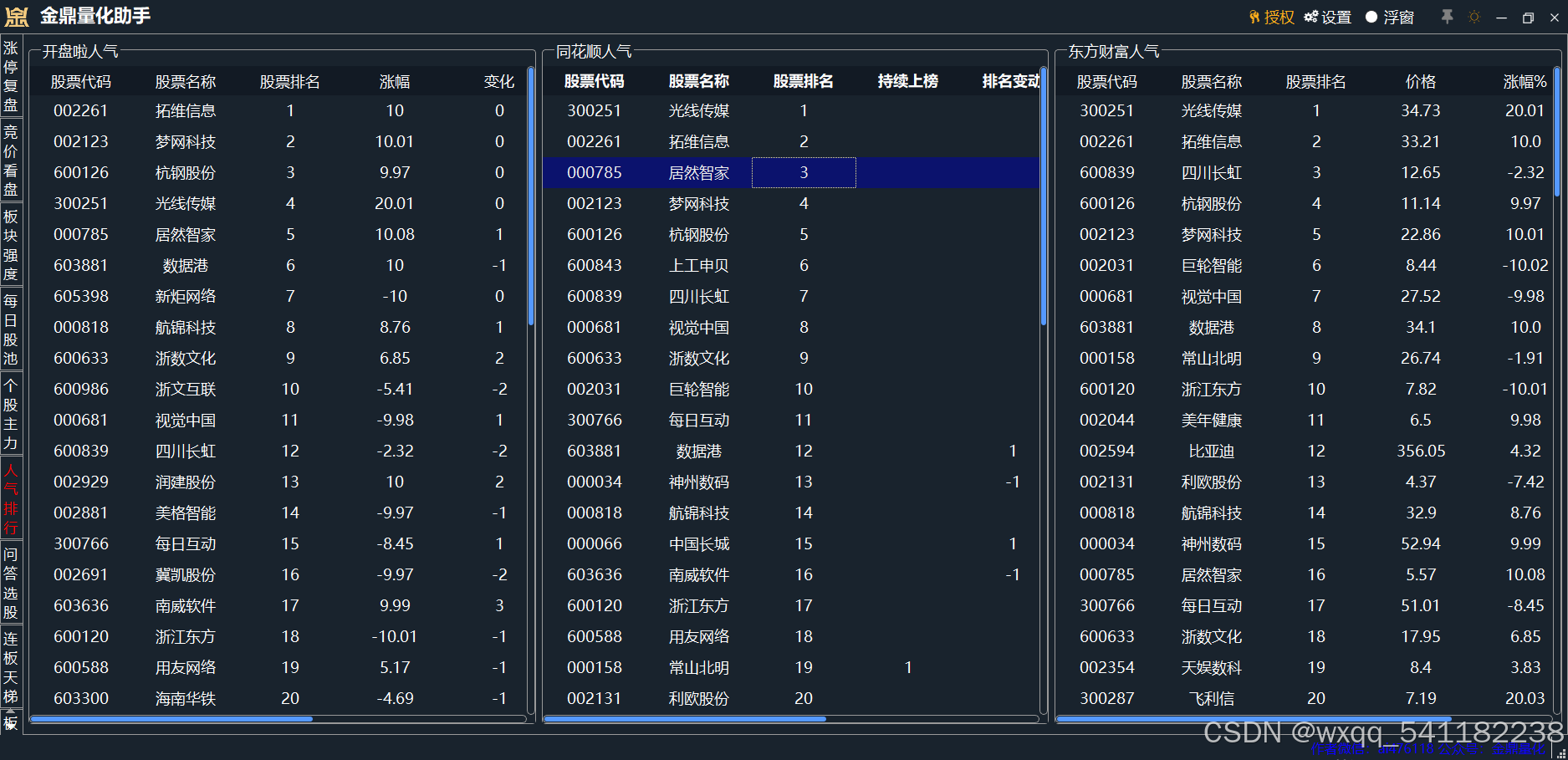Image resolution: width=1568 pixels, height=760 pixels.
Task: Open the 授权 authorization button
Action: pos(1272,17)
